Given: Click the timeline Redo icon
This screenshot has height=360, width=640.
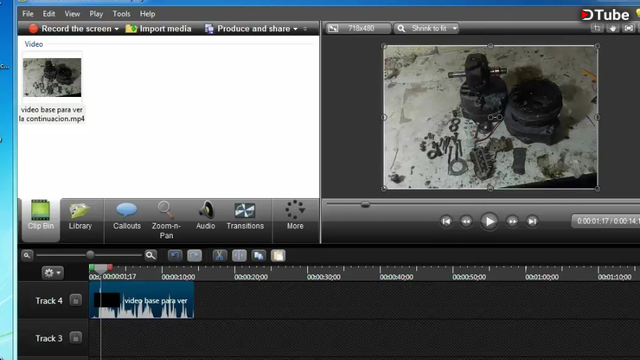Looking at the screenshot, I should 194,256.
